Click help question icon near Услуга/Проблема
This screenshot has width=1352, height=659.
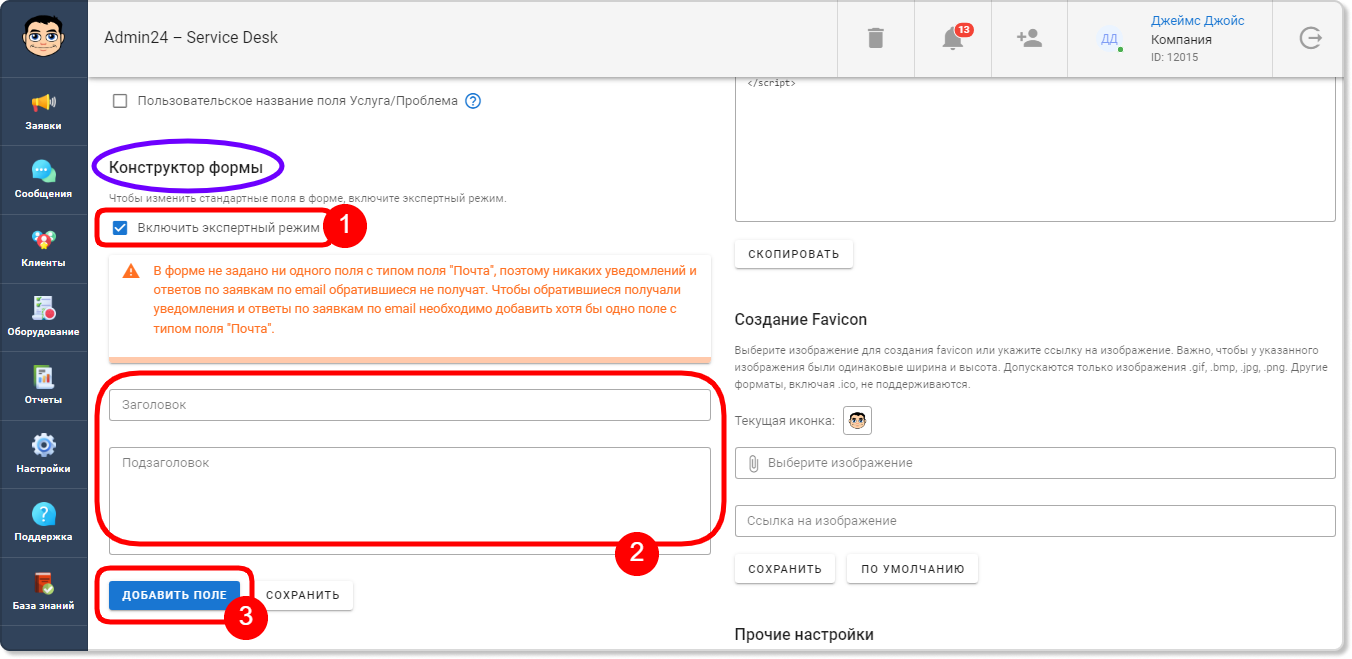[474, 101]
